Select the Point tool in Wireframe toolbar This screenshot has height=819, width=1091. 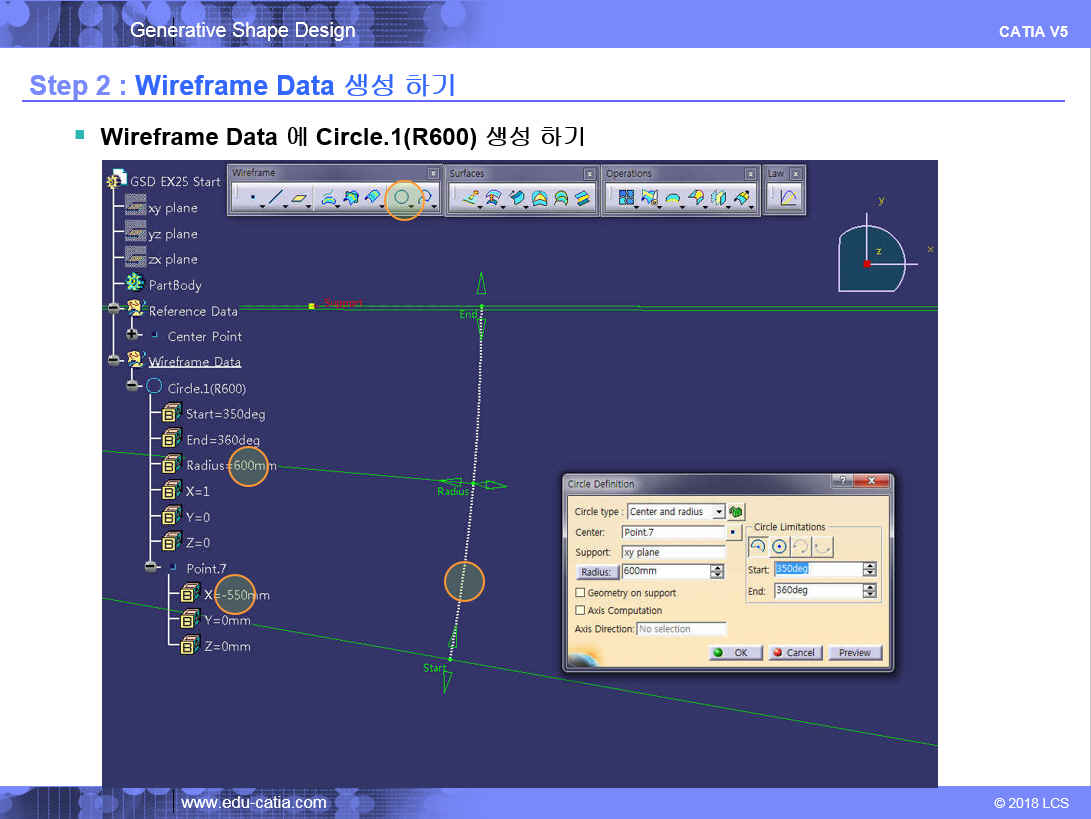pyautogui.click(x=251, y=199)
